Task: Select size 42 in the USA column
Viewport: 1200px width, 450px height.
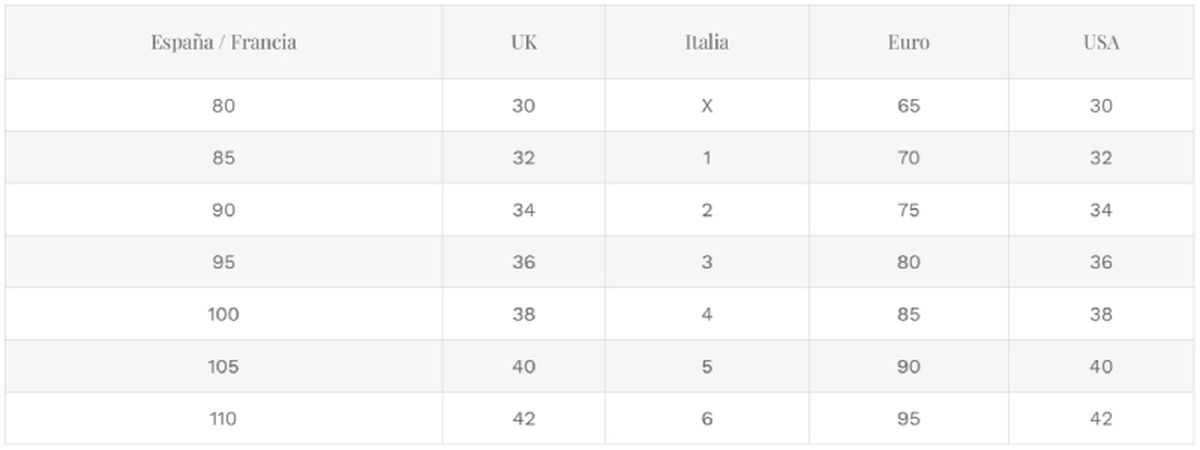Action: point(1100,419)
